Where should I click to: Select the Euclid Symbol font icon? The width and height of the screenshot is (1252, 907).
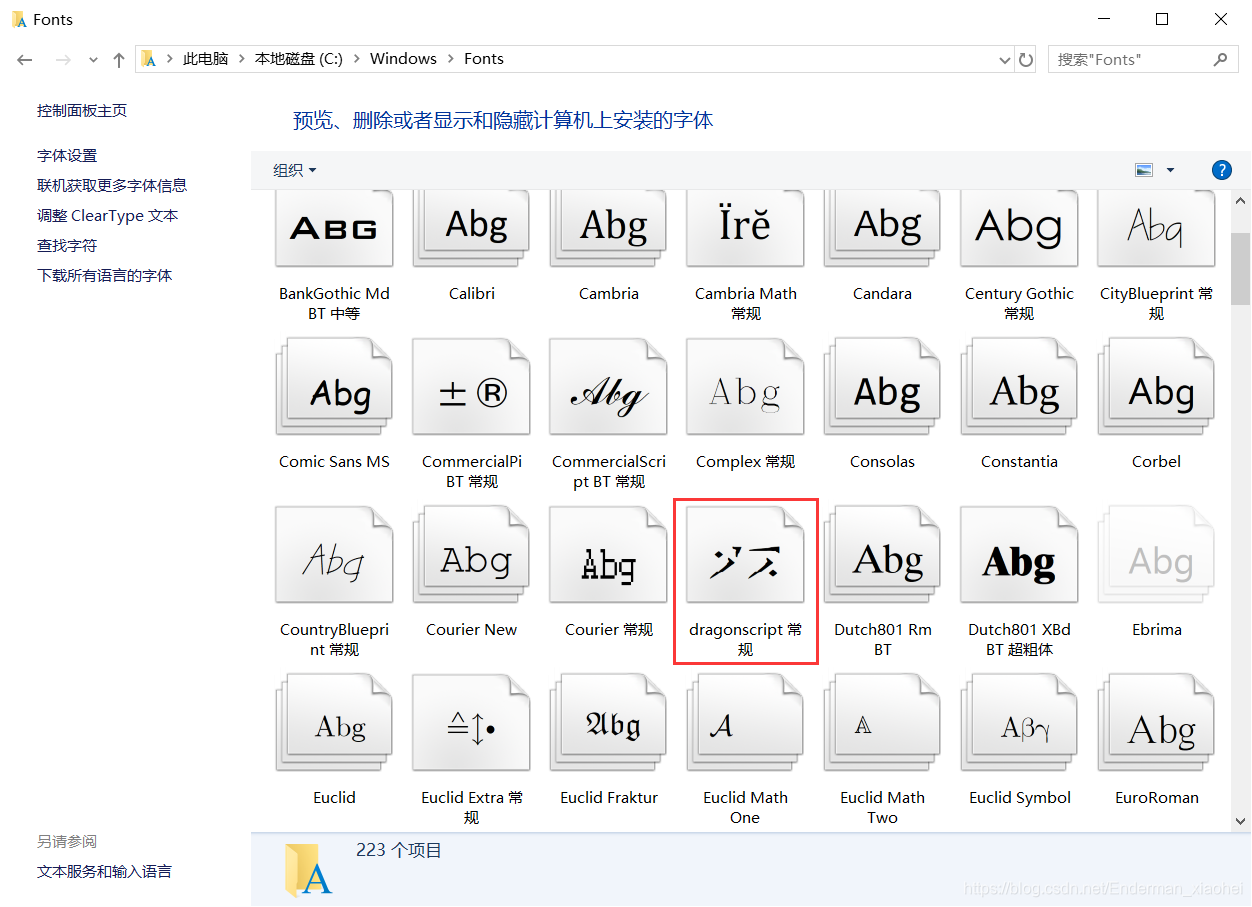click(x=1019, y=723)
